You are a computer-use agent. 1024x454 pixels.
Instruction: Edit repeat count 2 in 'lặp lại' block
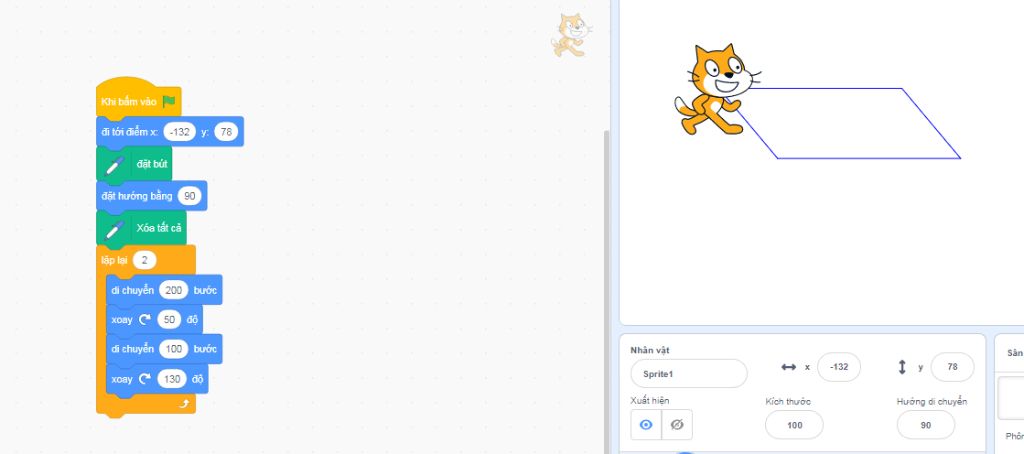[x=144, y=260]
